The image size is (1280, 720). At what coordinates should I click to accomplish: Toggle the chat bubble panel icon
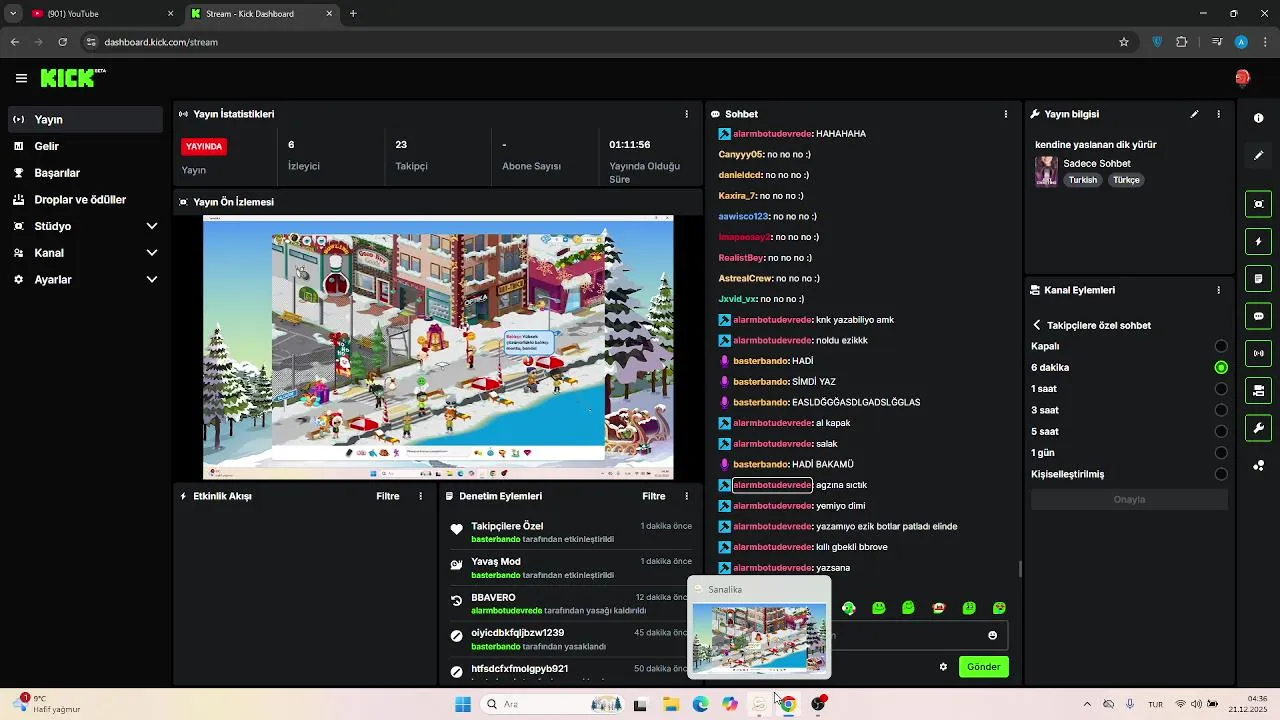(1258, 316)
